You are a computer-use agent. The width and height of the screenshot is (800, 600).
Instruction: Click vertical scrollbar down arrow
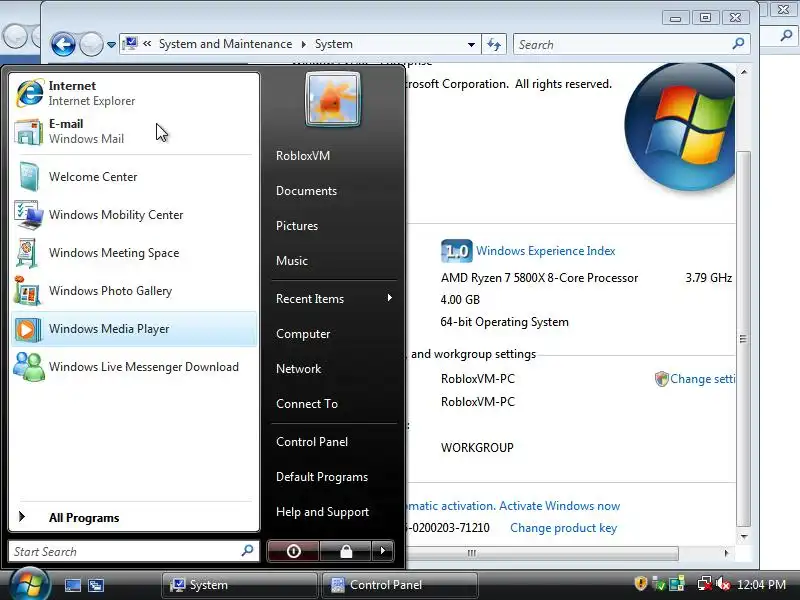(x=744, y=536)
